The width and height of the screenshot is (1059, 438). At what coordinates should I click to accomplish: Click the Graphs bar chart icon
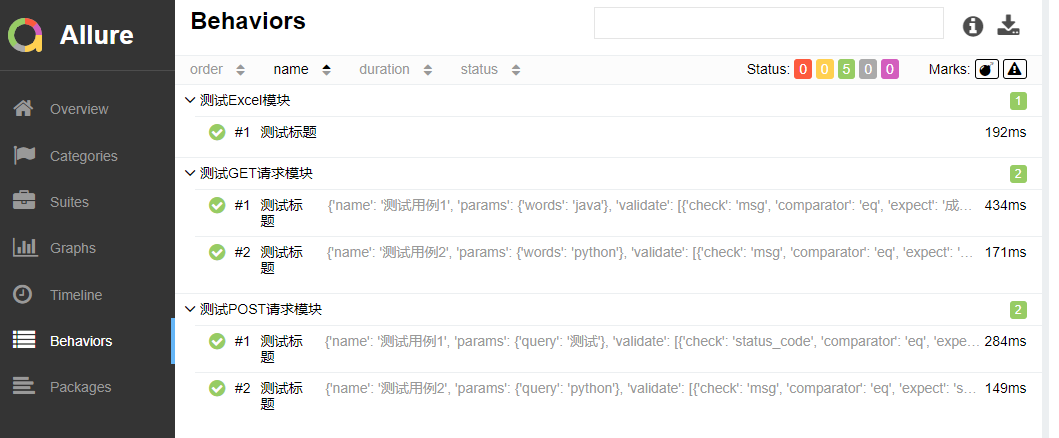tap(25, 247)
